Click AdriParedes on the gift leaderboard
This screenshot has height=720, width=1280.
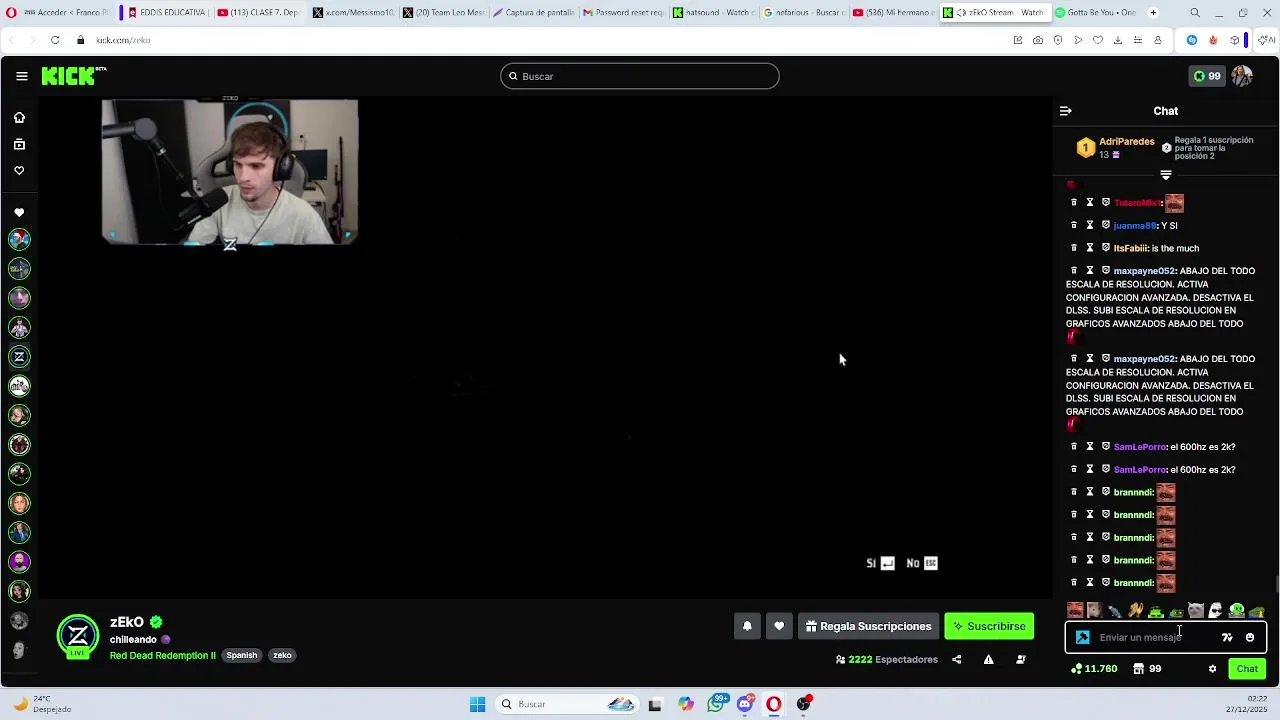(x=1127, y=142)
